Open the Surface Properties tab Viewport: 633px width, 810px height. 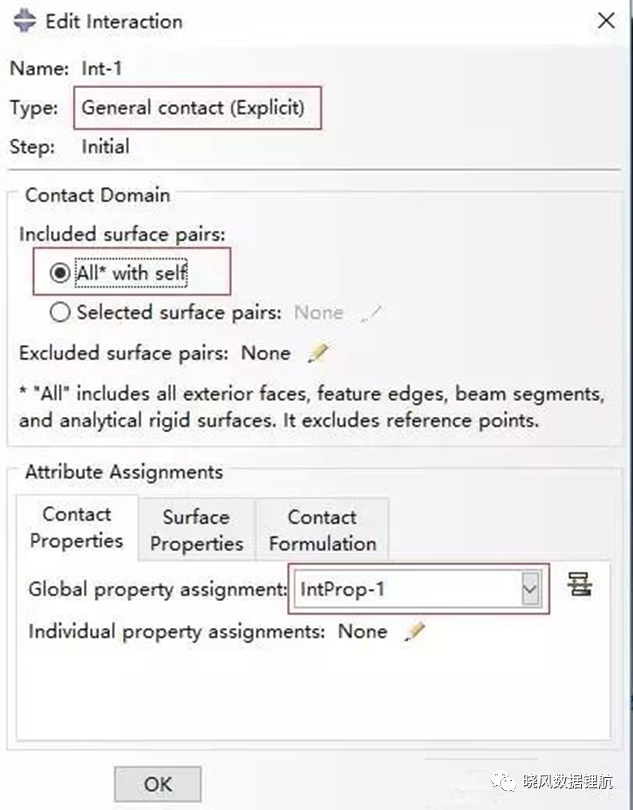click(196, 530)
